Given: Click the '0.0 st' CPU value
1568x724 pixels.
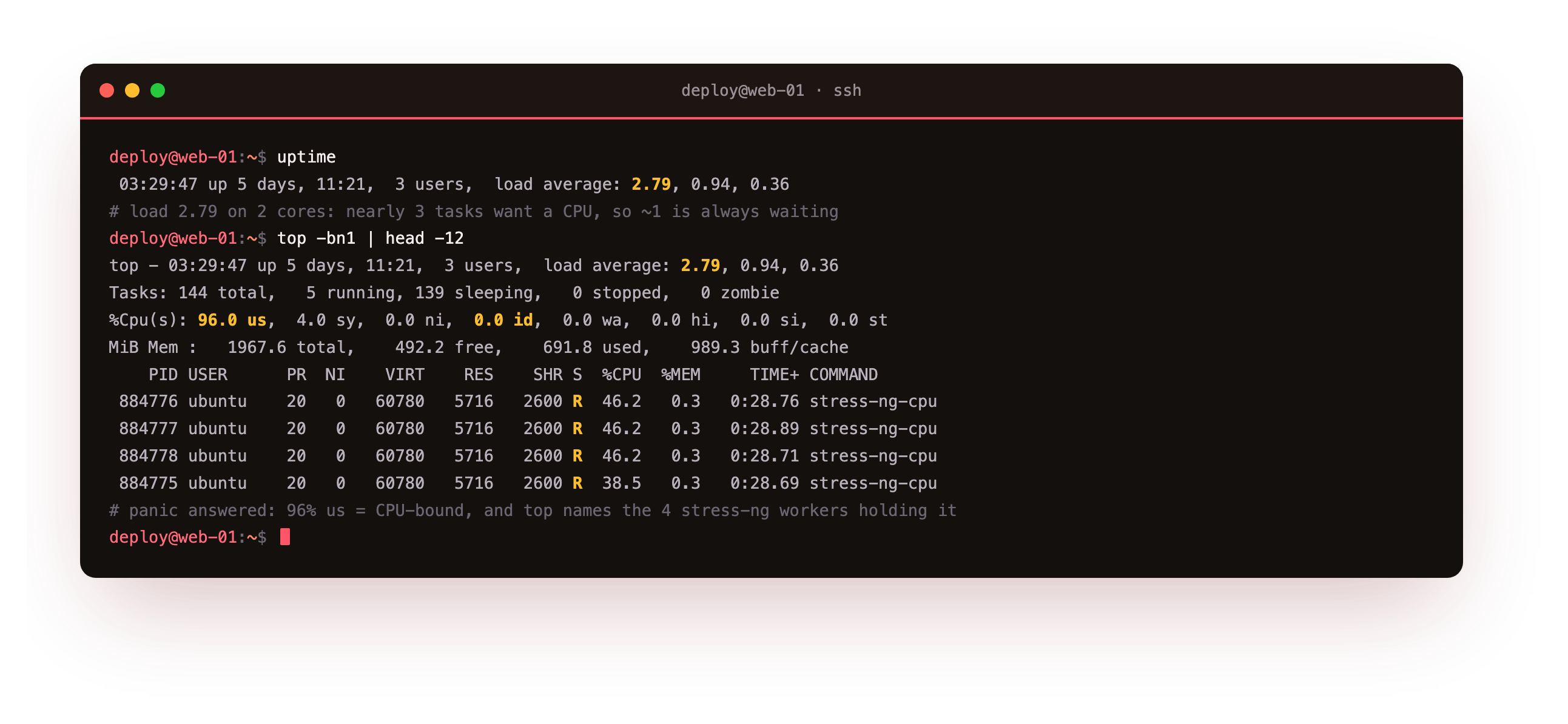Looking at the screenshot, I should (858, 320).
